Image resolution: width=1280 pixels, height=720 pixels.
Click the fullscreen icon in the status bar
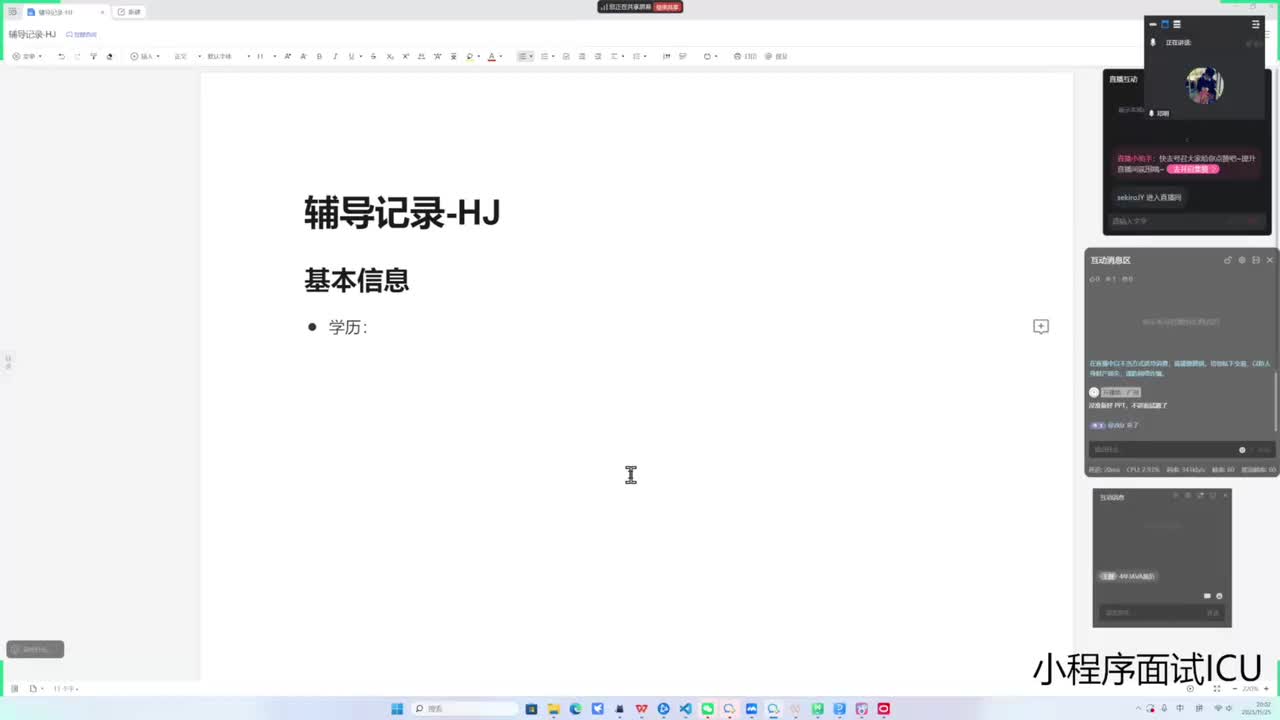[x=1215, y=689]
